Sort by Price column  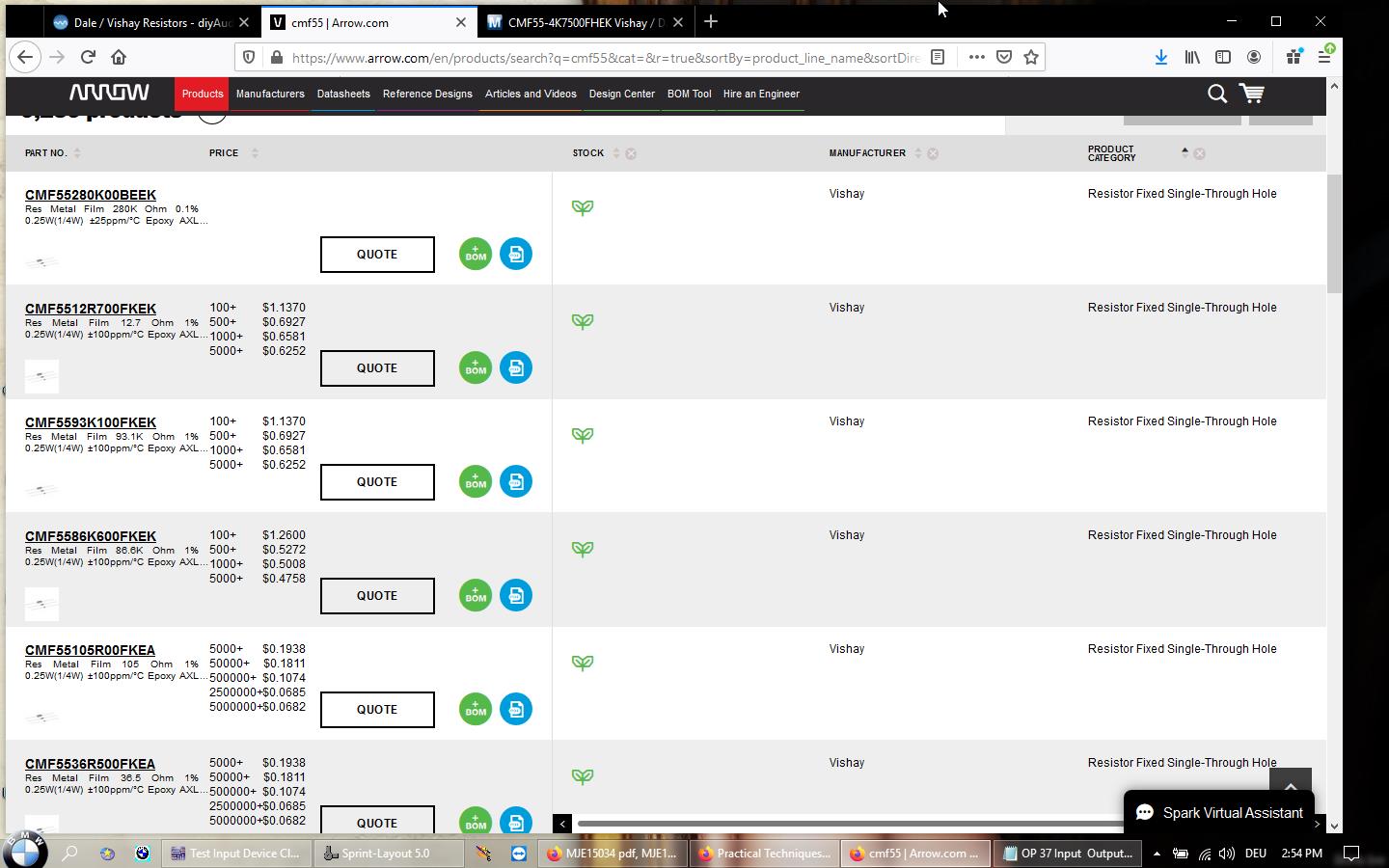coord(255,153)
